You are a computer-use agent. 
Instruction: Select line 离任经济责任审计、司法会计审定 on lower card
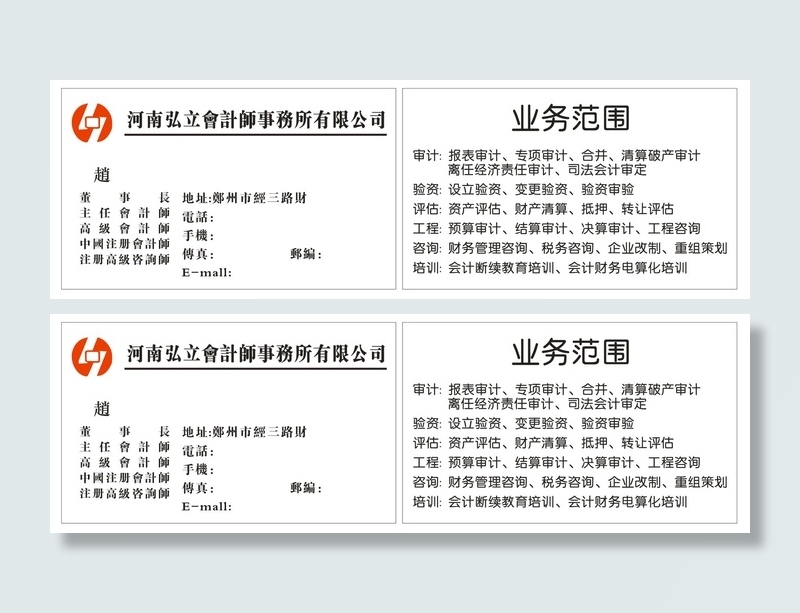[x=547, y=403]
